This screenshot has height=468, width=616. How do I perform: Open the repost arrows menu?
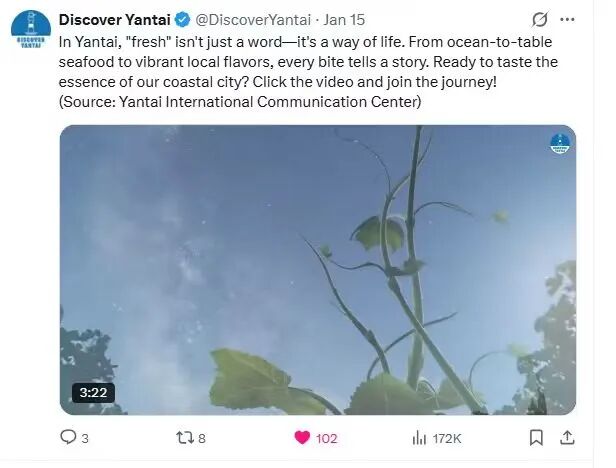(x=182, y=438)
